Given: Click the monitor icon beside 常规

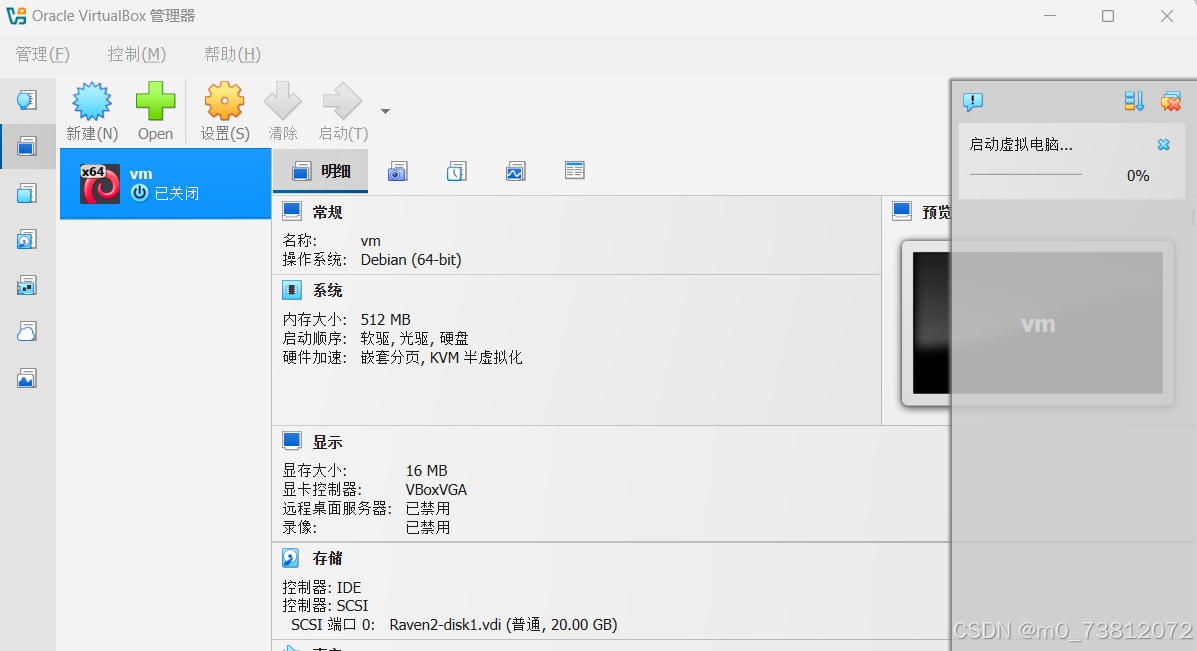Looking at the screenshot, I should pos(292,211).
